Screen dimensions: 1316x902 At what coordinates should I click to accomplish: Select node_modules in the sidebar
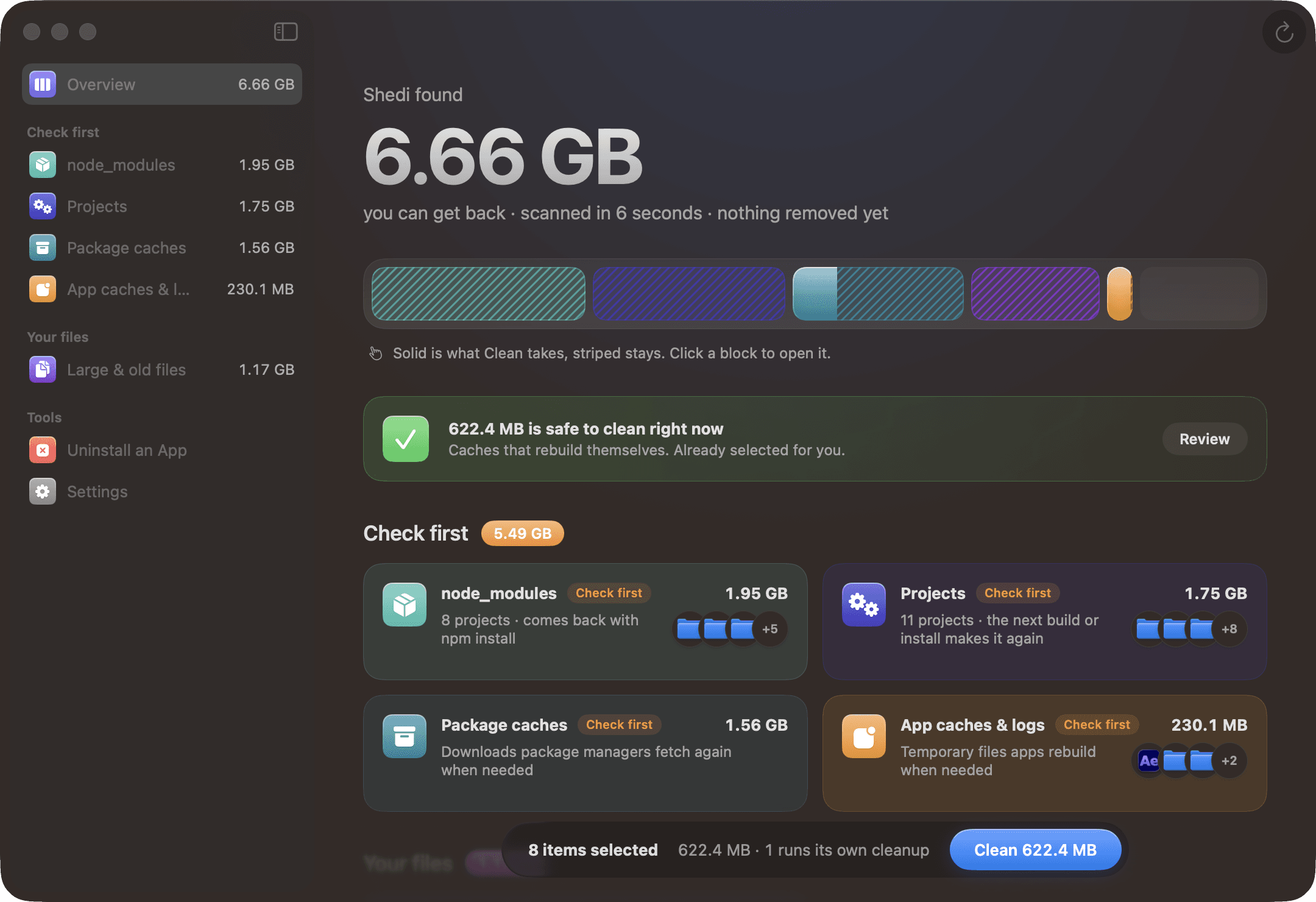[x=162, y=165]
